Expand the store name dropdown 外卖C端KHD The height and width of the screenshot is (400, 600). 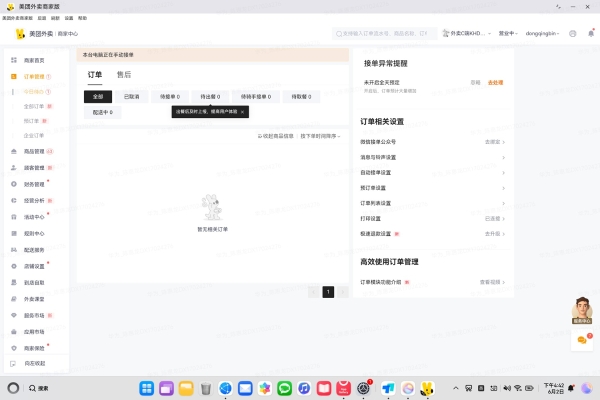click(x=466, y=34)
